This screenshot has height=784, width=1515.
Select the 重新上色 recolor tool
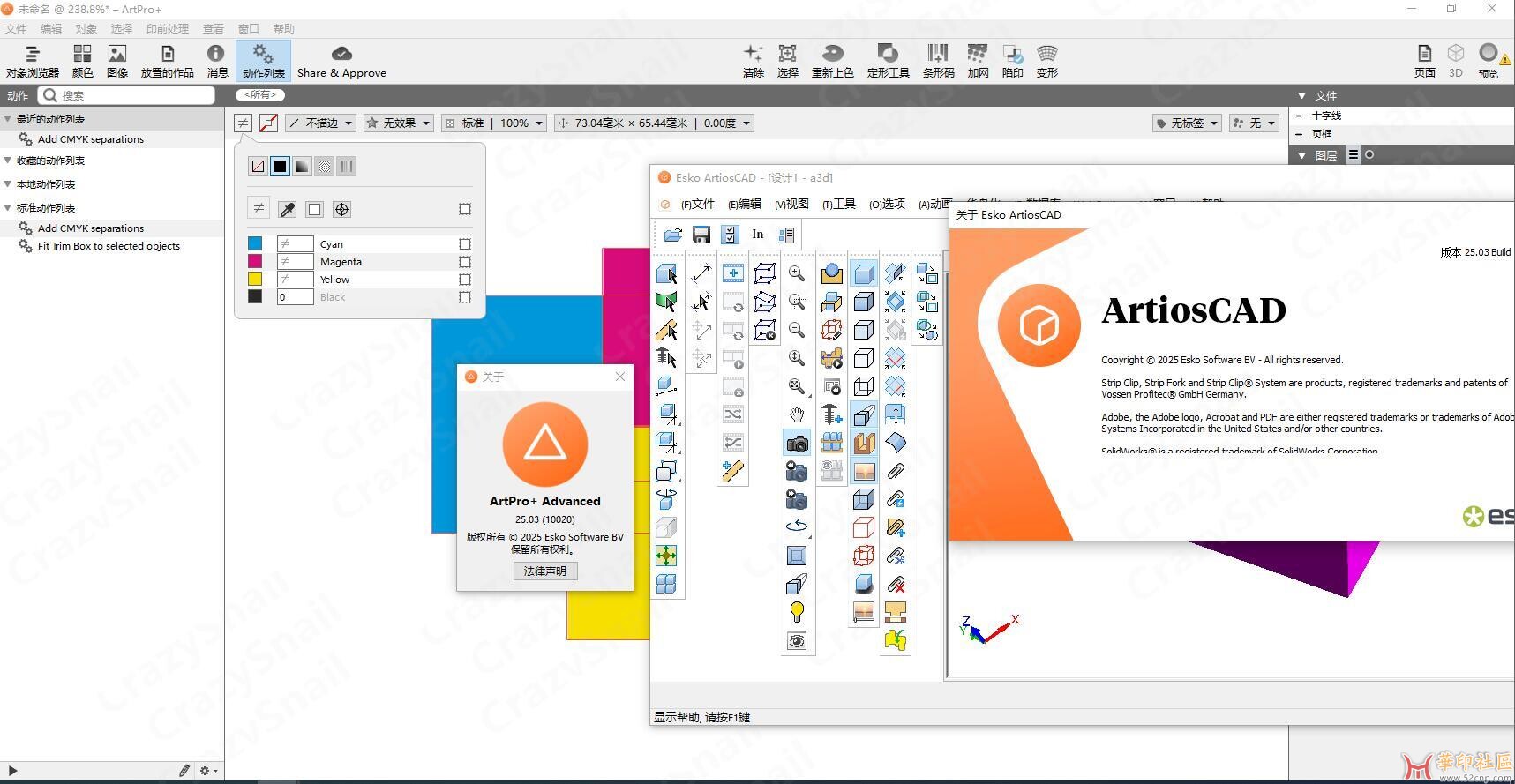coord(833,61)
